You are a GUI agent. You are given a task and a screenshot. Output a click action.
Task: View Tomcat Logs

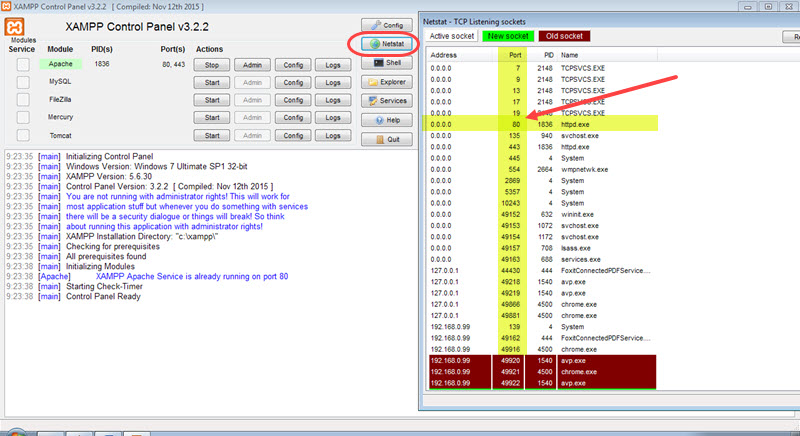[x=333, y=136]
